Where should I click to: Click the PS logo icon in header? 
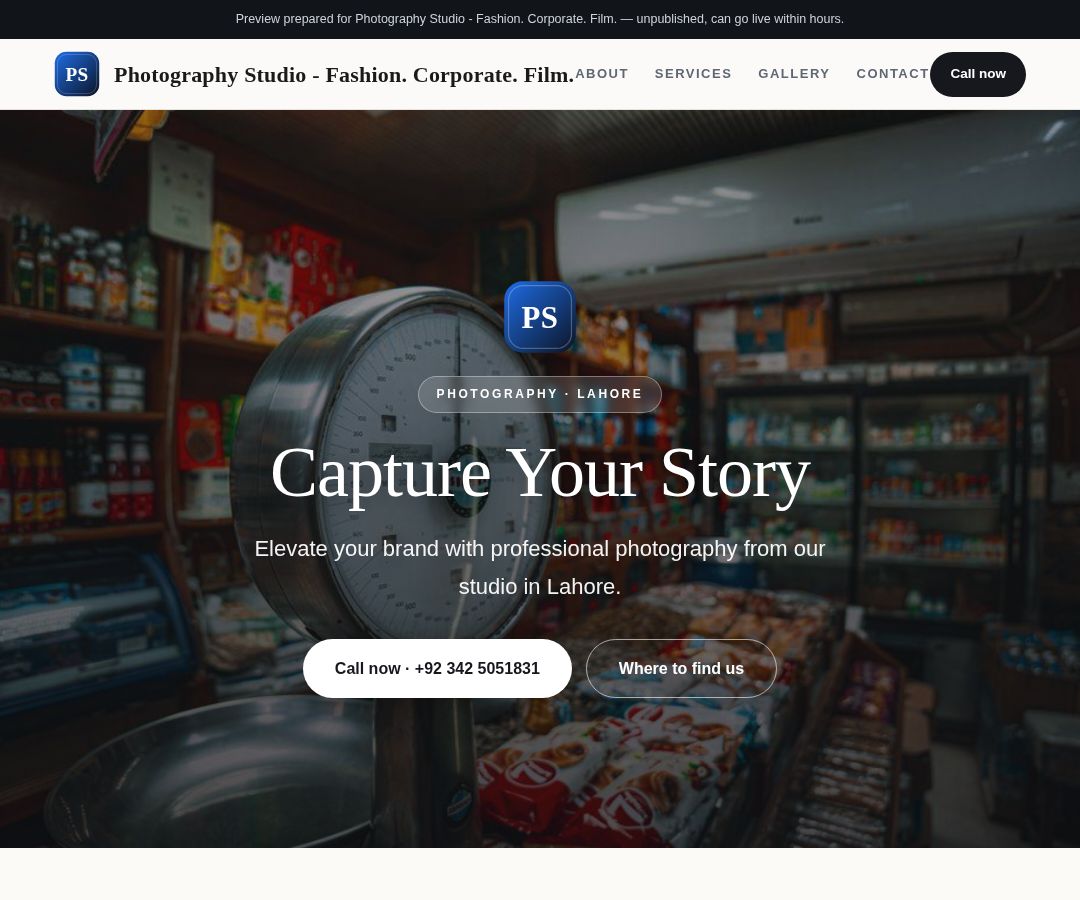76,74
